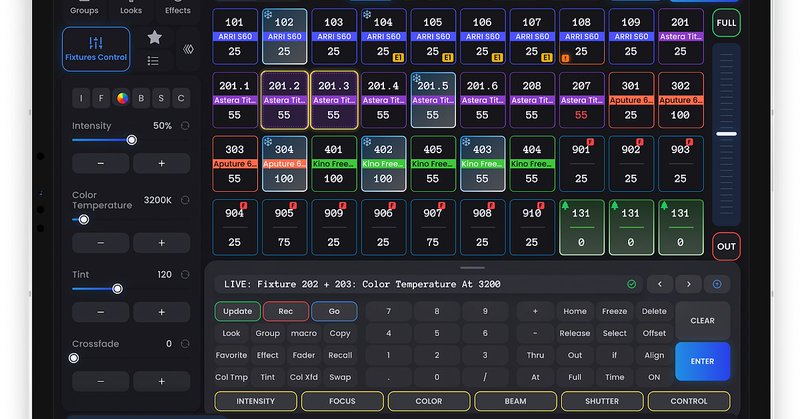The image size is (800, 419).
Task: Toggle the S shutter parameter filter
Action: click(x=161, y=98)
